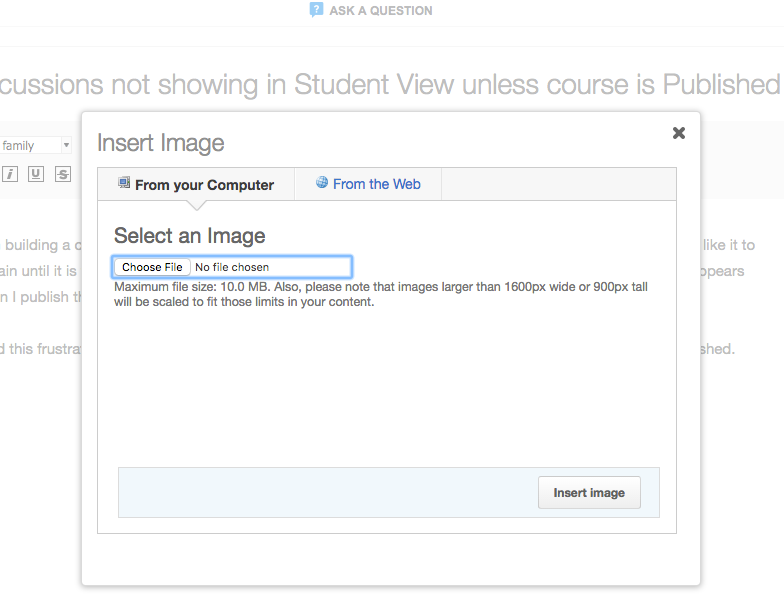Image resolution: width=784 pixels, height=603 pixels.
Task: Click the light blue footer bar of dialog
Action: pyautogui.click(x=320, y=493)
